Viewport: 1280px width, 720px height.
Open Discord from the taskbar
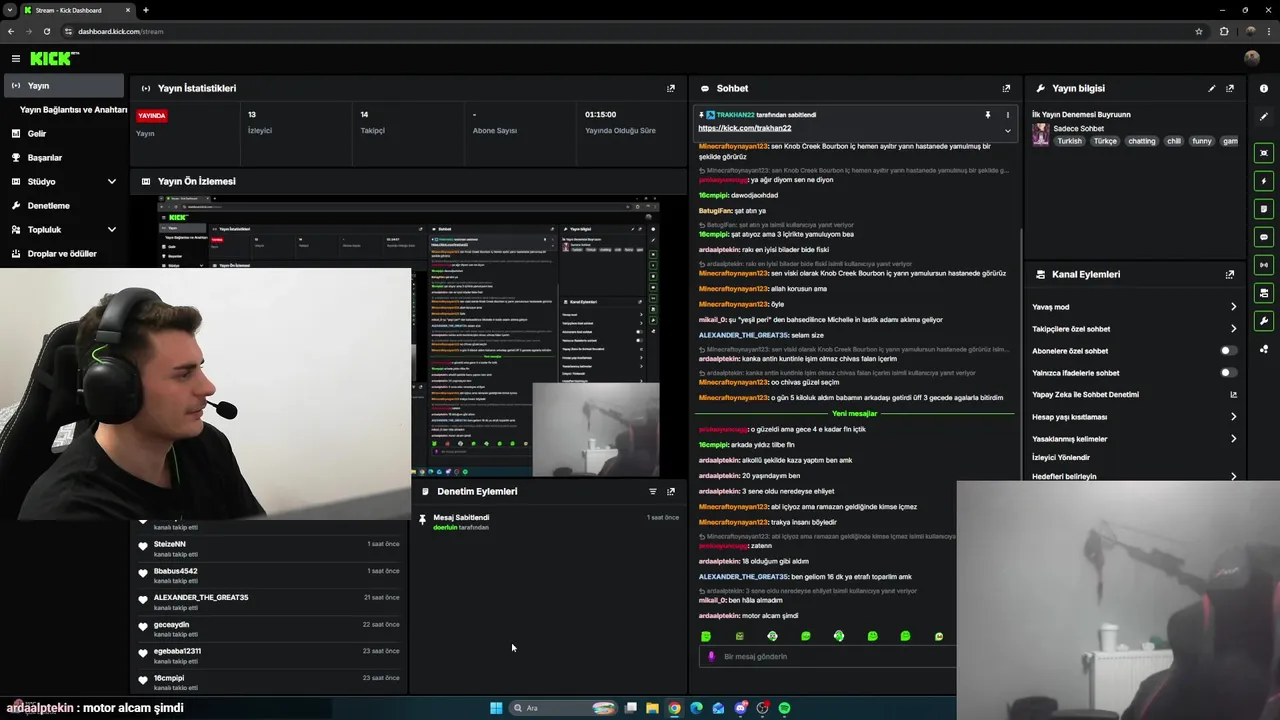point(741,708)
